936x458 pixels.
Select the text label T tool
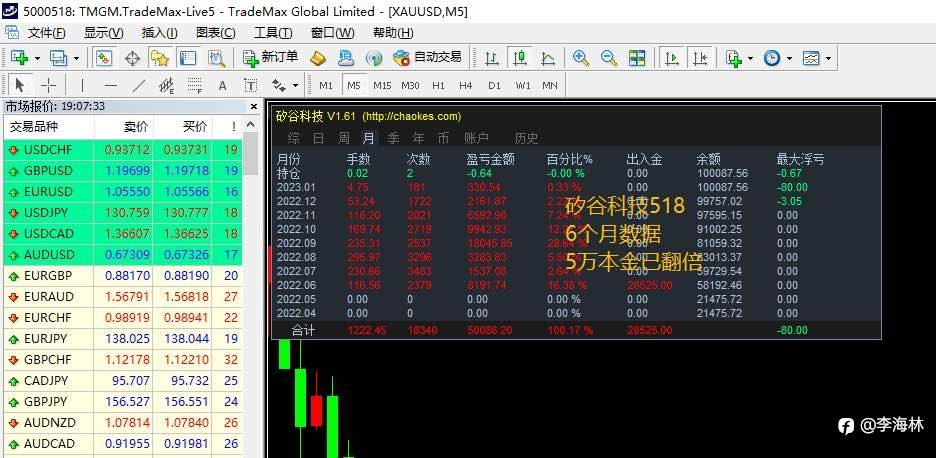point(251,85)
